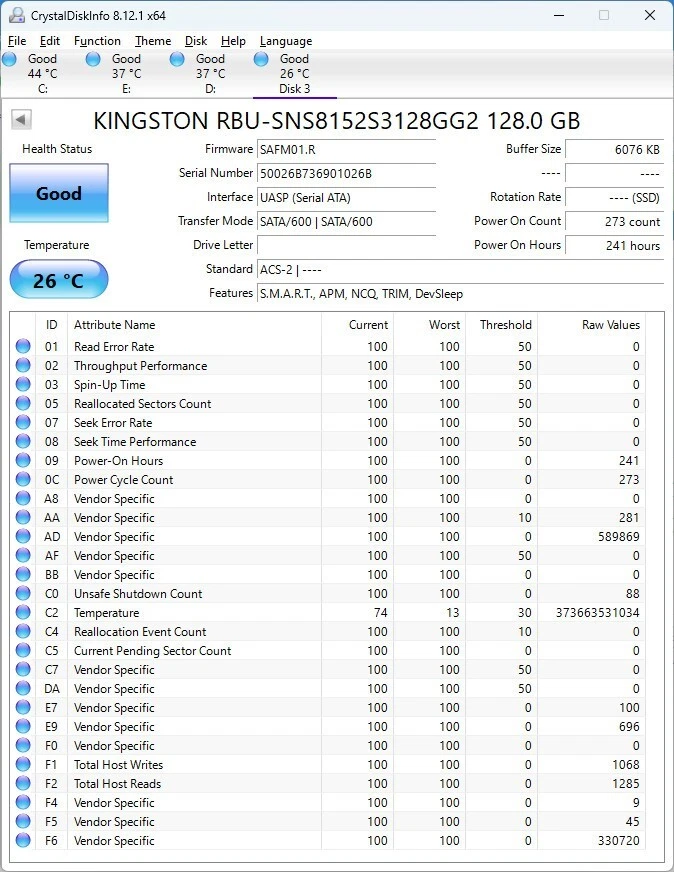
Task: Click status orb of Power Cycle Count row
Action: pyautogui.click(x=23, y=479)
